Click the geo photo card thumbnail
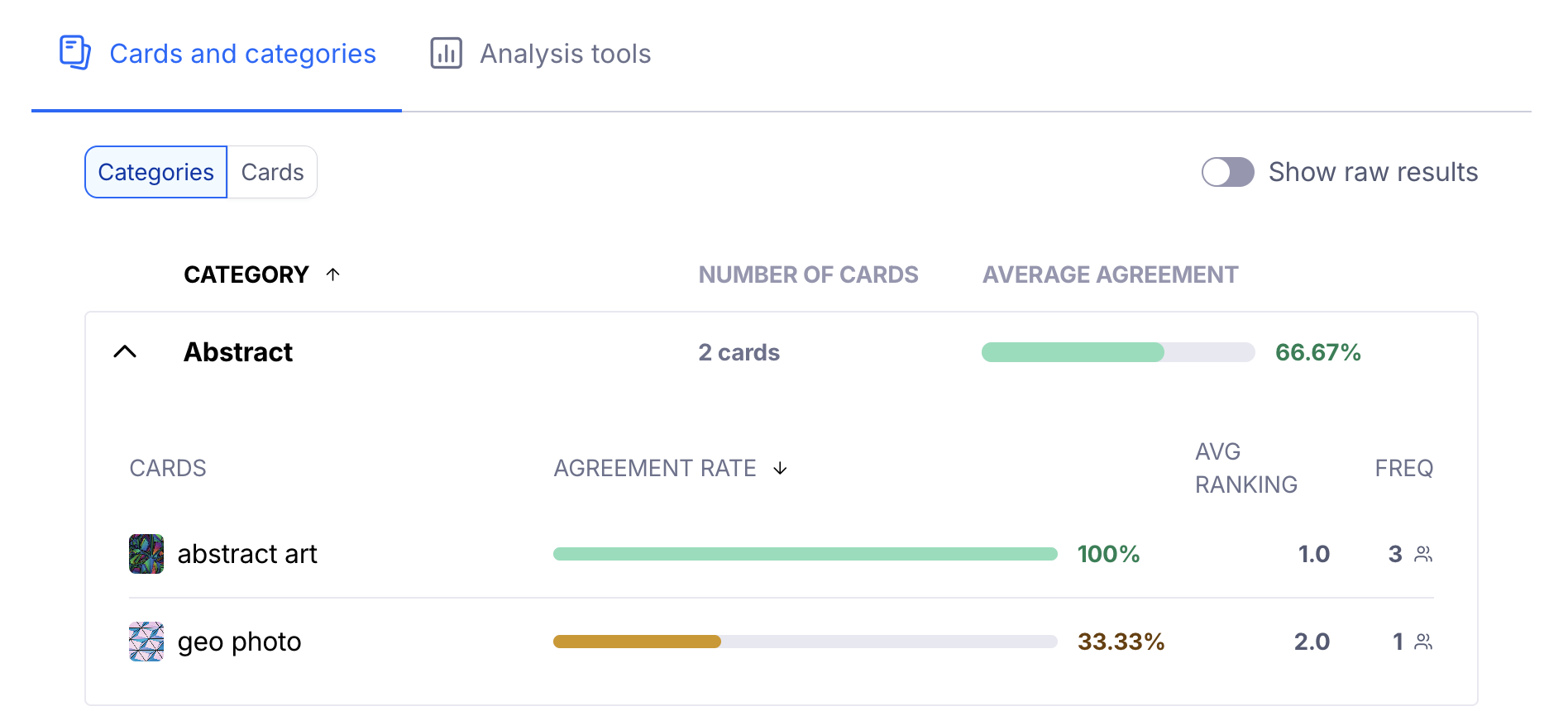Image resolution: width=1568 pixels, height=711 pixels. point(146,642)
